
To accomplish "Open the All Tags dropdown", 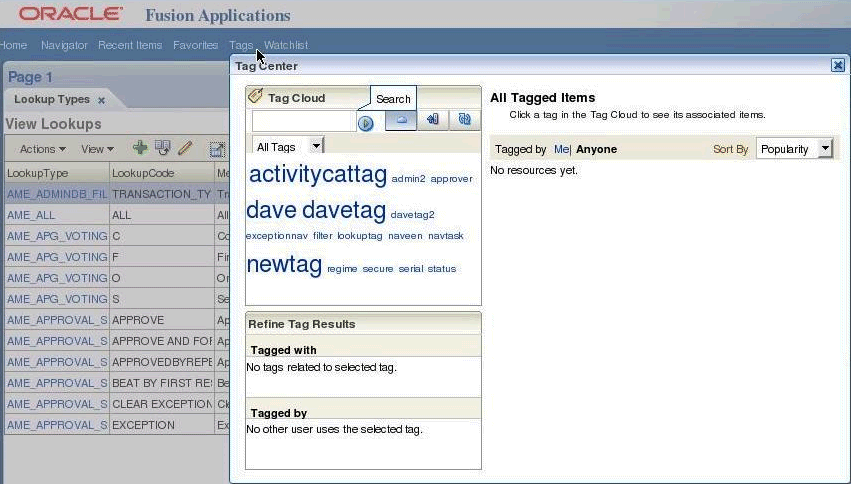I will click(x=316, y=146).
